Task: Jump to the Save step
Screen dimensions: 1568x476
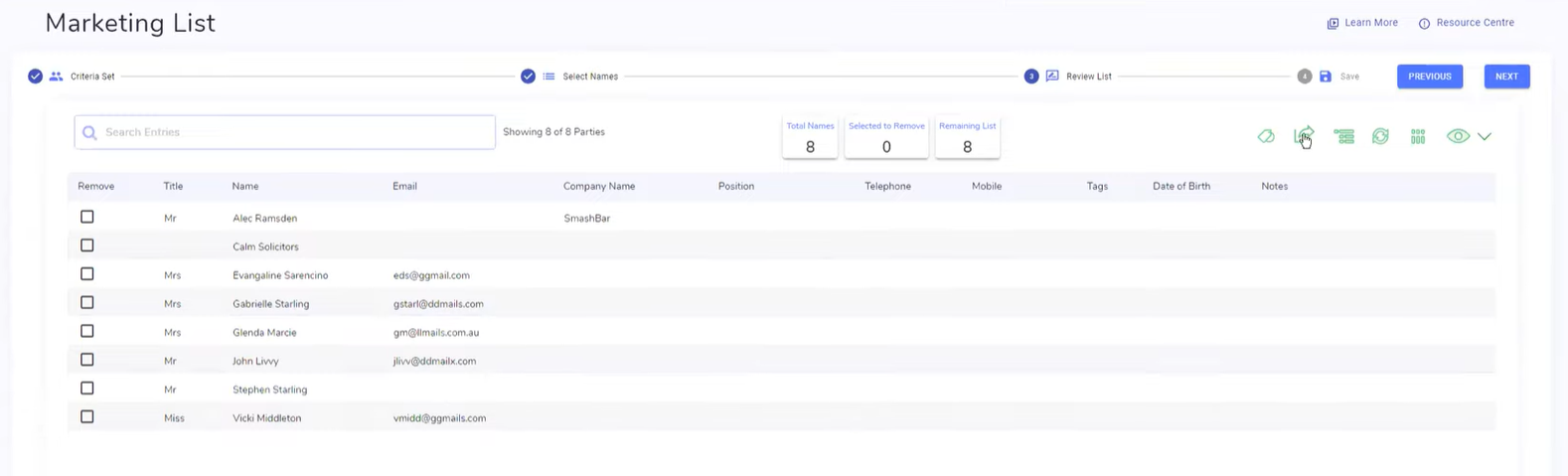Action: pyautogui.click(x=1348, y=77)
